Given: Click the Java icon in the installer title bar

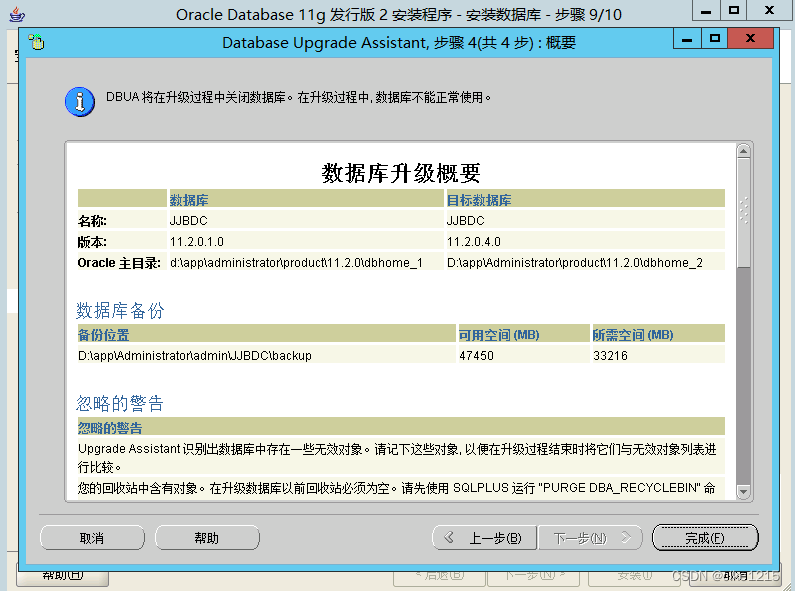Looking at the screenshot, I should (17, 14).
